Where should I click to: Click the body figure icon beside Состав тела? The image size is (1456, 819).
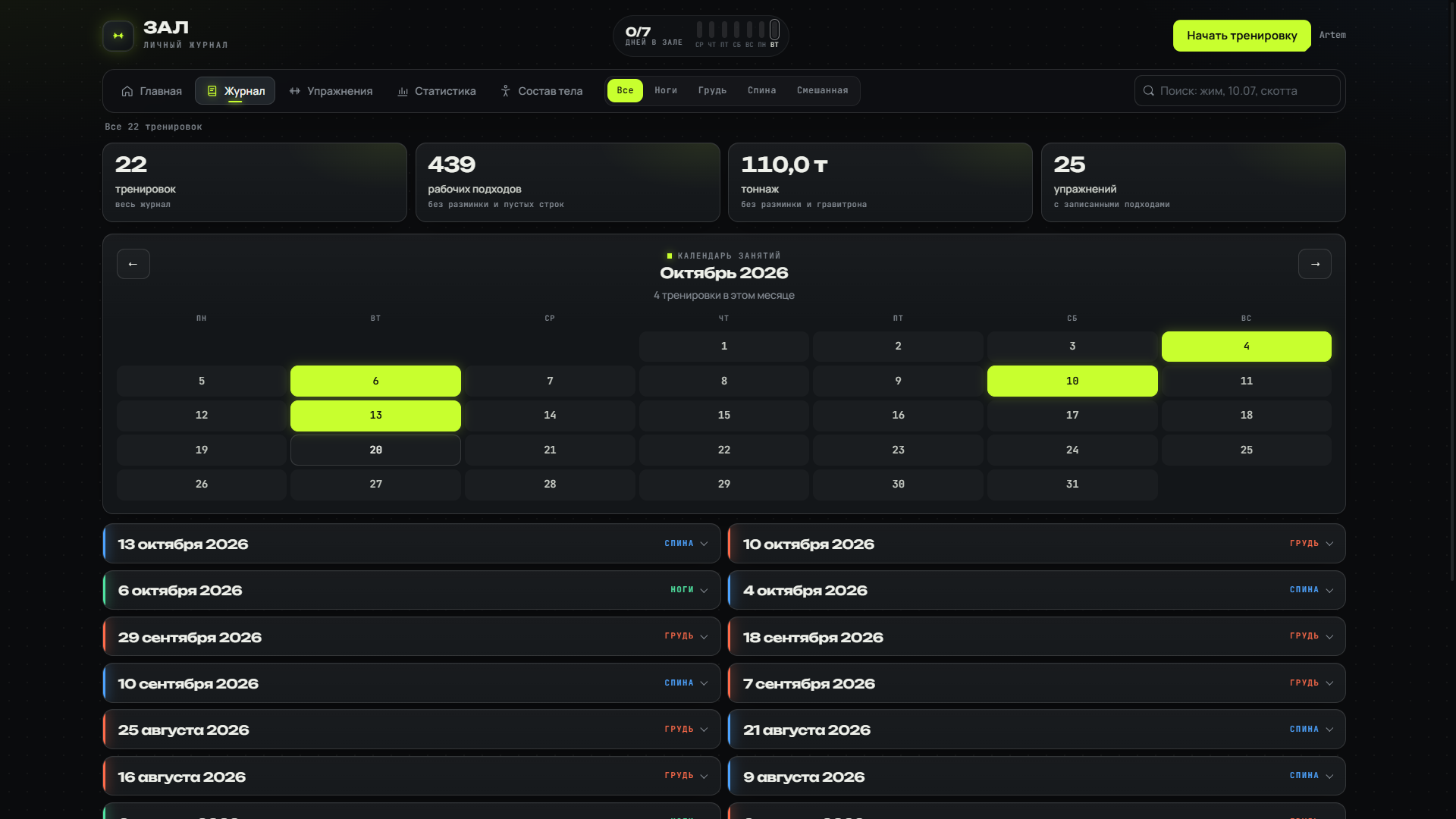tap(506, 91)
